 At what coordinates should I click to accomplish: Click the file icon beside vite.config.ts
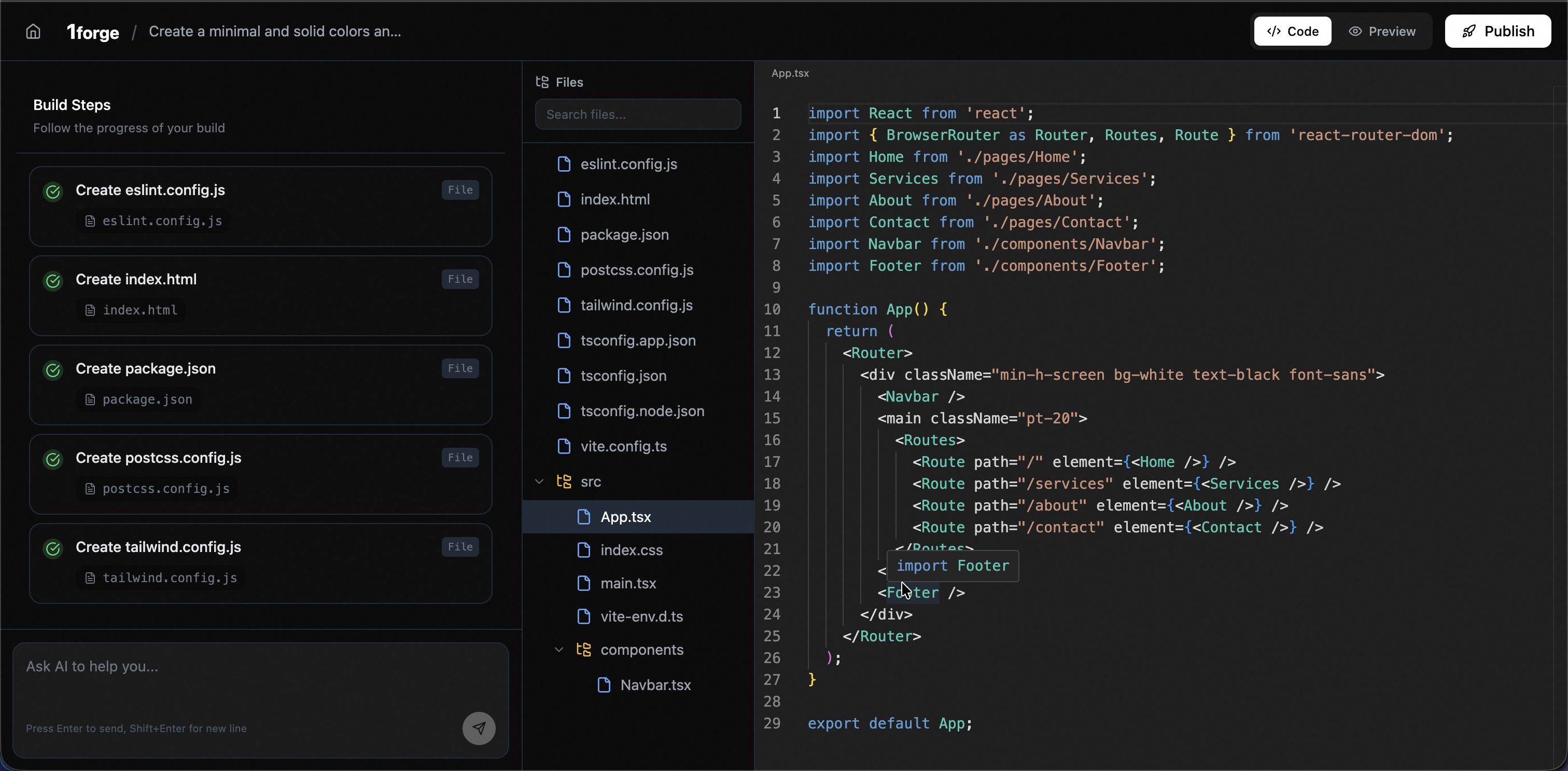pos(564,446)
